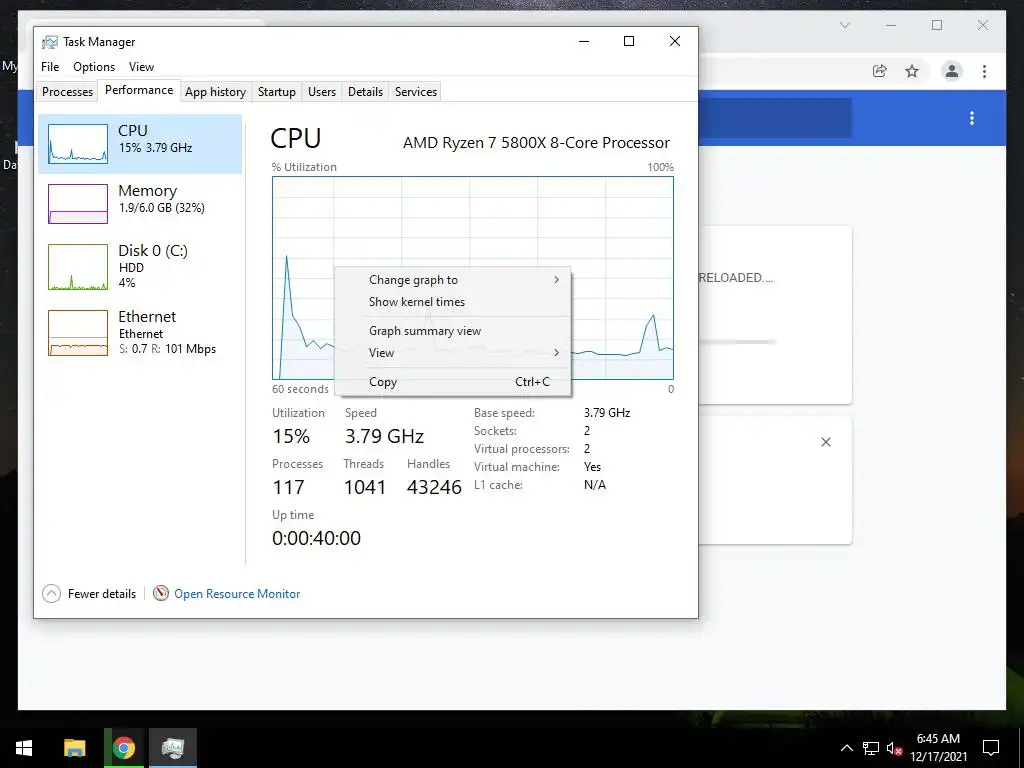Click the L1 cache N/A value

tap(595, 485)
